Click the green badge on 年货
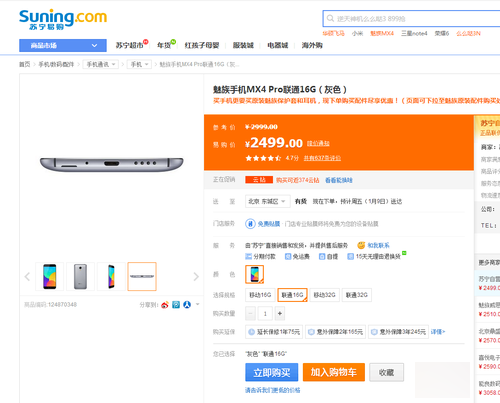500x403 pixels. [x=173, y=42]
